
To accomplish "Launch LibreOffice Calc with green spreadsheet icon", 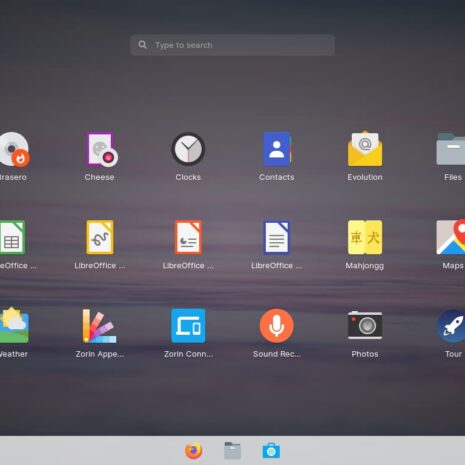I will 12,237.
